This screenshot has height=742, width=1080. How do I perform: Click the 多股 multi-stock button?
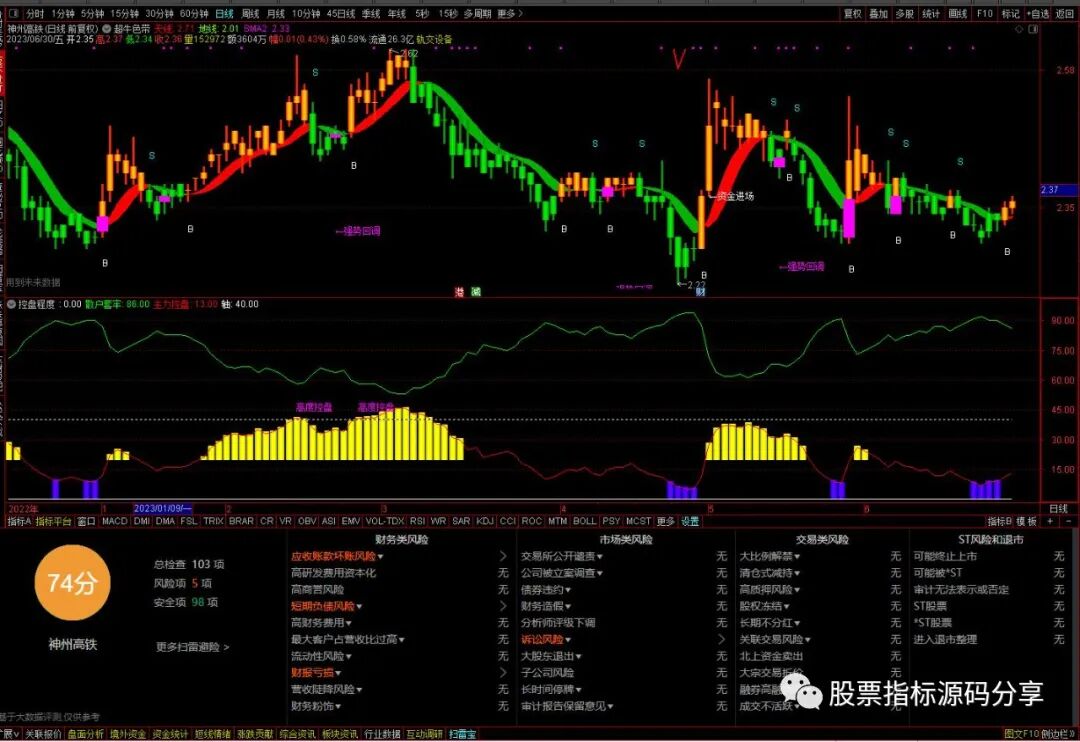coord(904,13)
